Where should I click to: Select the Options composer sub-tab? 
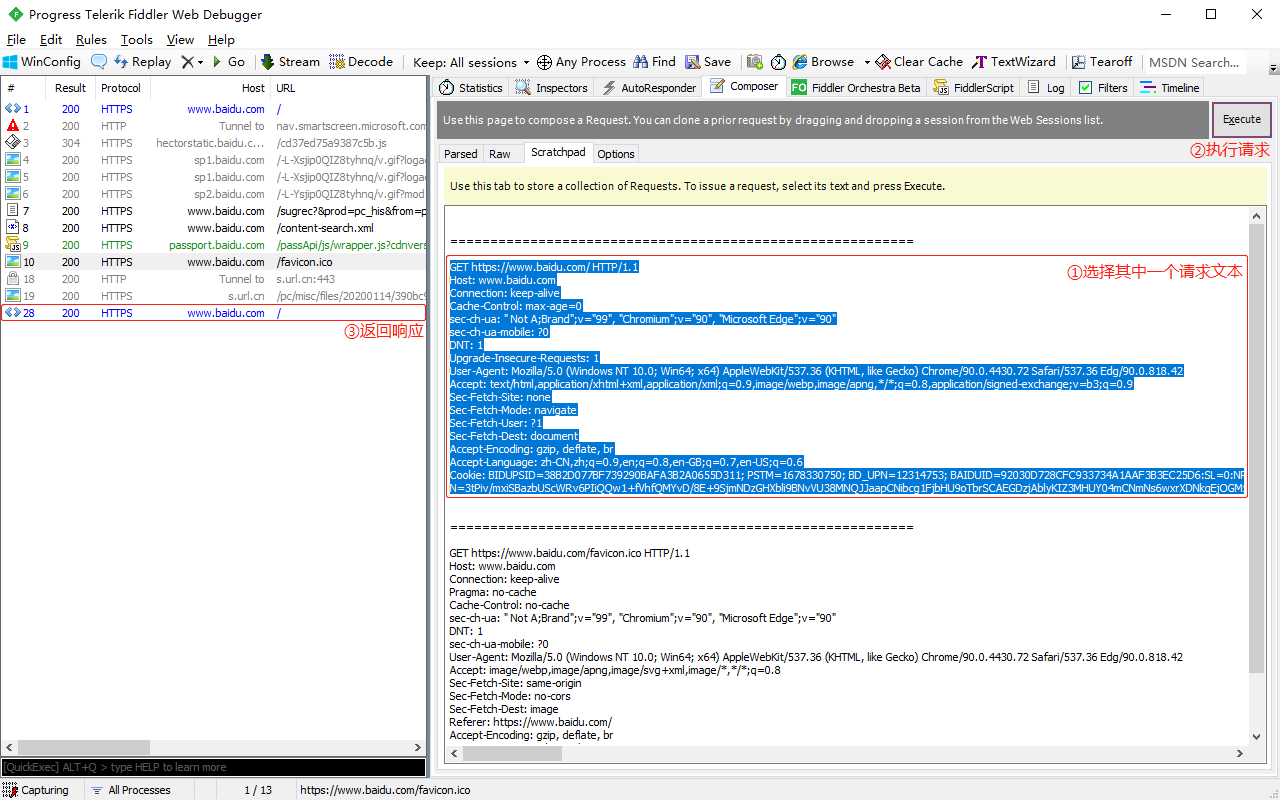point(616,154)
